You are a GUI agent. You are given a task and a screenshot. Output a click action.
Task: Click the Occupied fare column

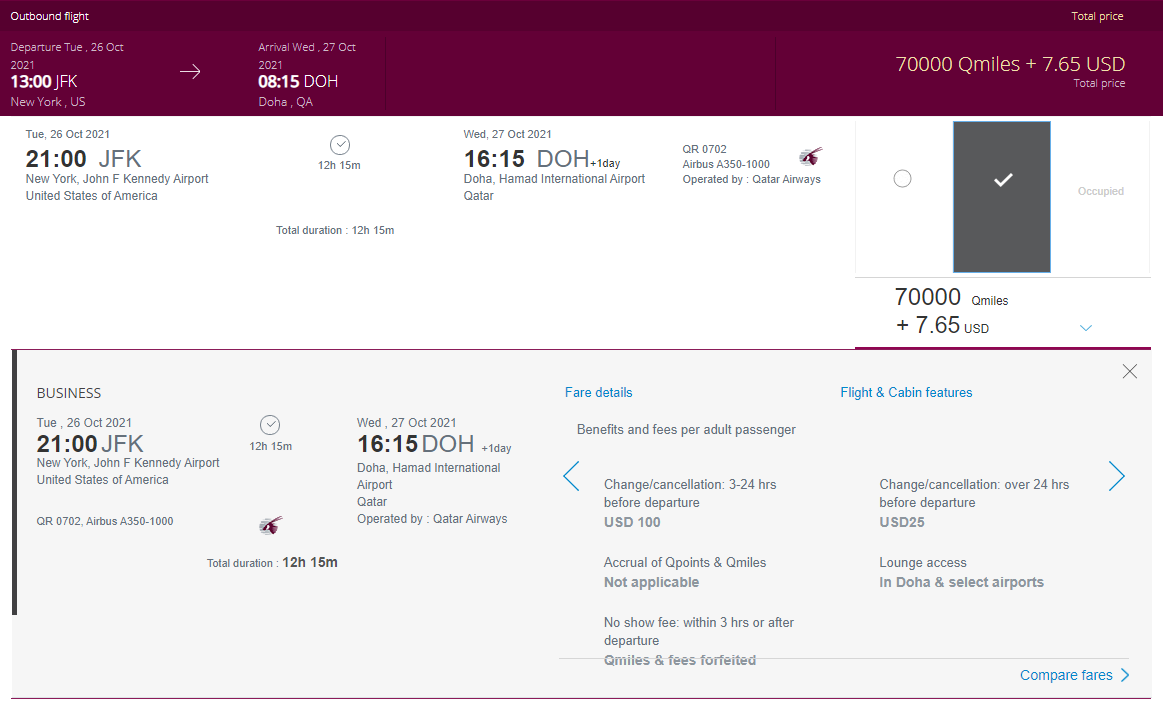[x=1100, y=191]
